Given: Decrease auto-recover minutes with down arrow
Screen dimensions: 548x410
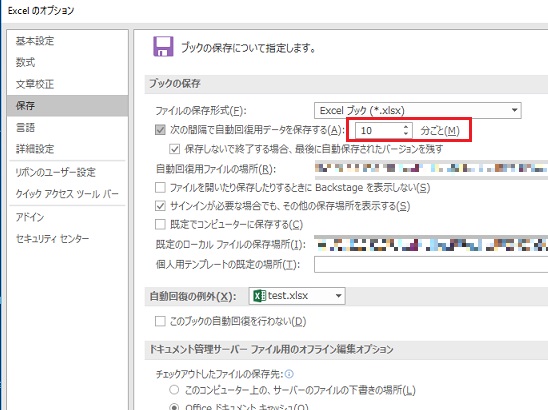Looking at the screenshot, I should (406, 134).
